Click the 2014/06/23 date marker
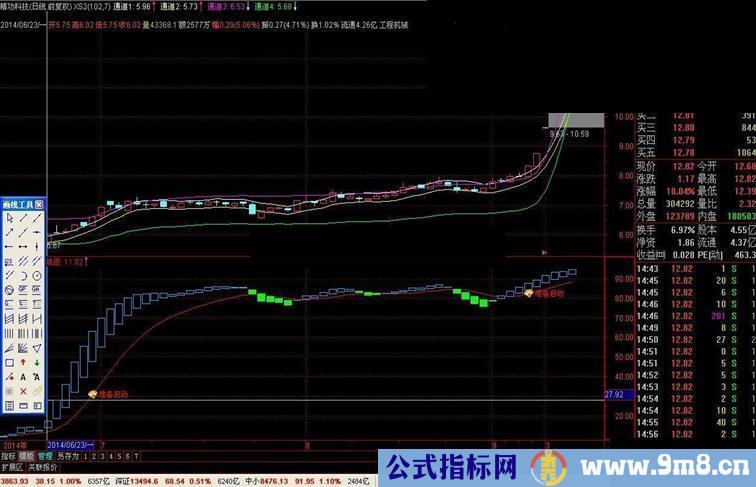Viewport: 756px width, 487px height. [x=69, y=443]
